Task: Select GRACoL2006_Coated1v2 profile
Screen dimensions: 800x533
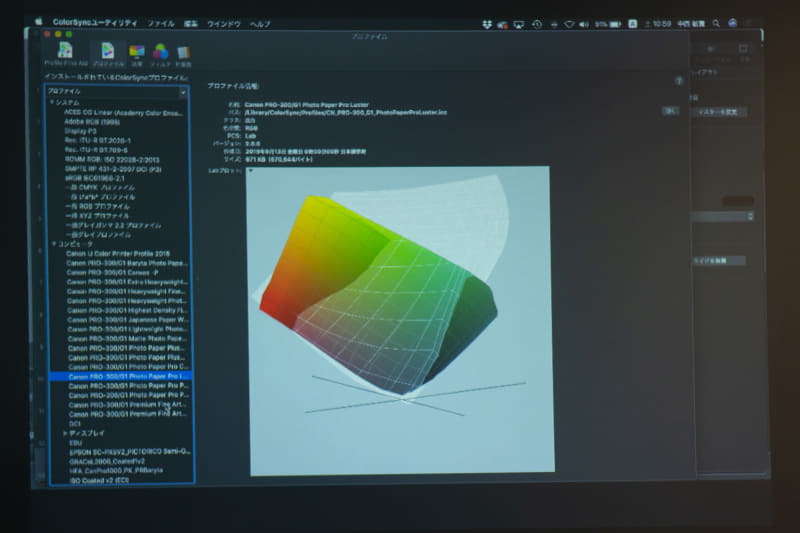Action: tap(107, 461)
